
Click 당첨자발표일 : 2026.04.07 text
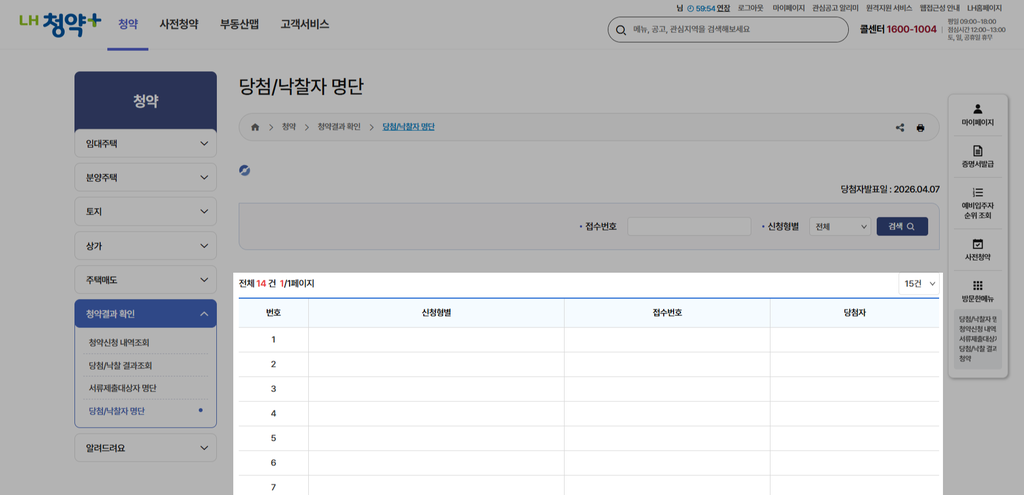point(890,189)
